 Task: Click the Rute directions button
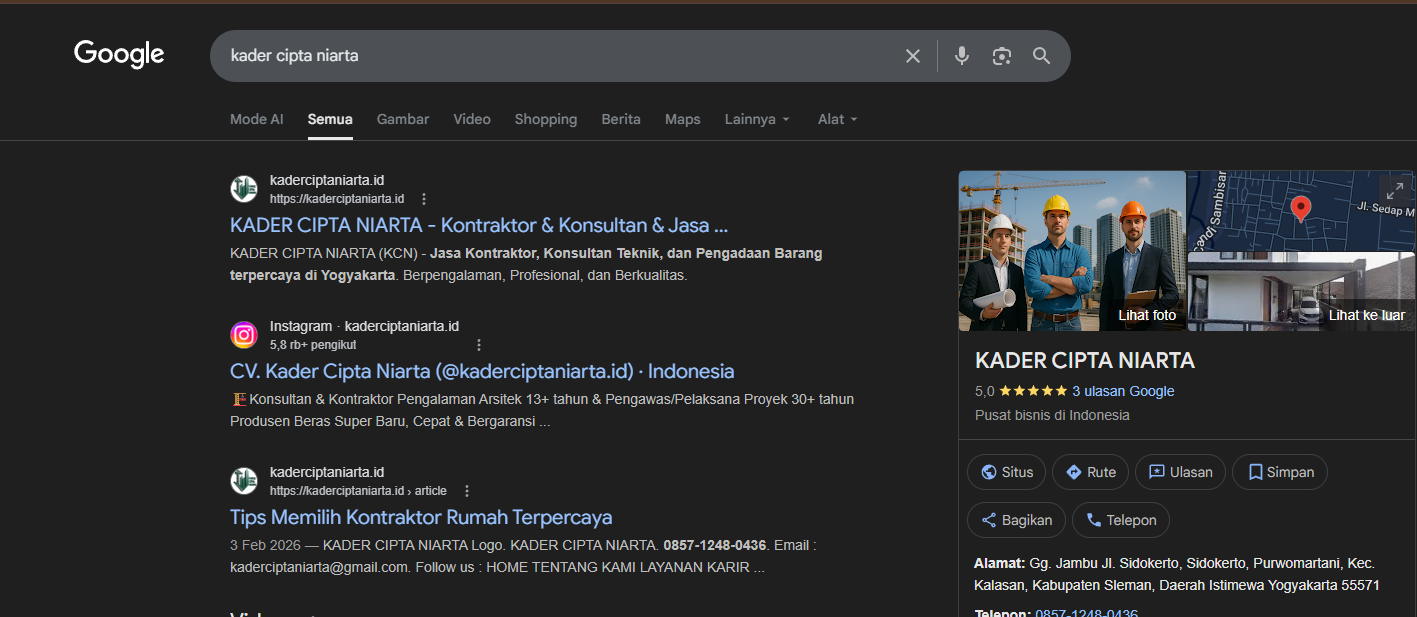[x=1091, y=472]
